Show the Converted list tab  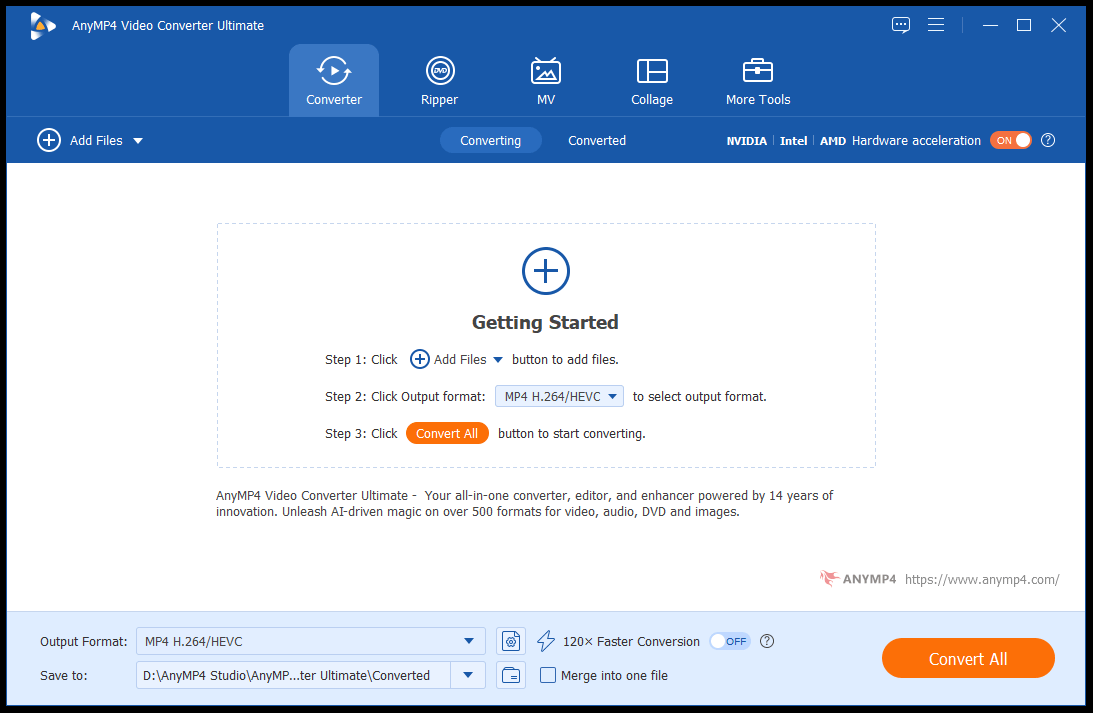click(x=597, y=140)
